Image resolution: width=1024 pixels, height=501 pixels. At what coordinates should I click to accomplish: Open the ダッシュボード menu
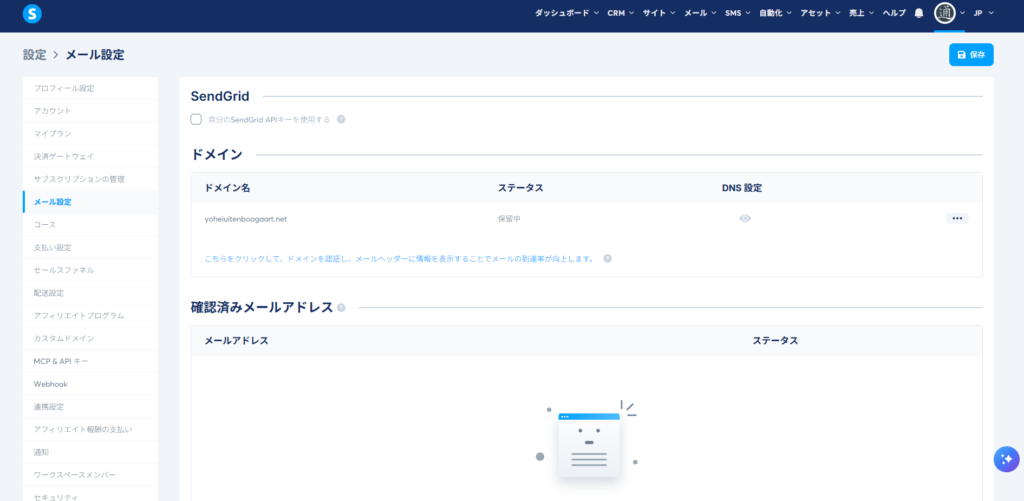pos(567,13)
